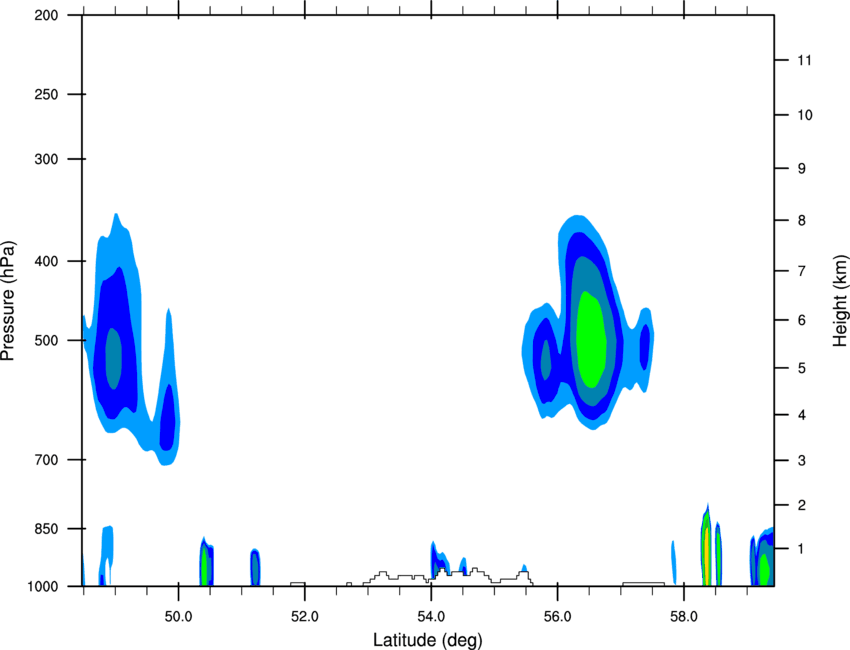Click the 400 pressure tick label
This screenshot has height=650, width=850.
pyautogui.click(x=46, y=261)
